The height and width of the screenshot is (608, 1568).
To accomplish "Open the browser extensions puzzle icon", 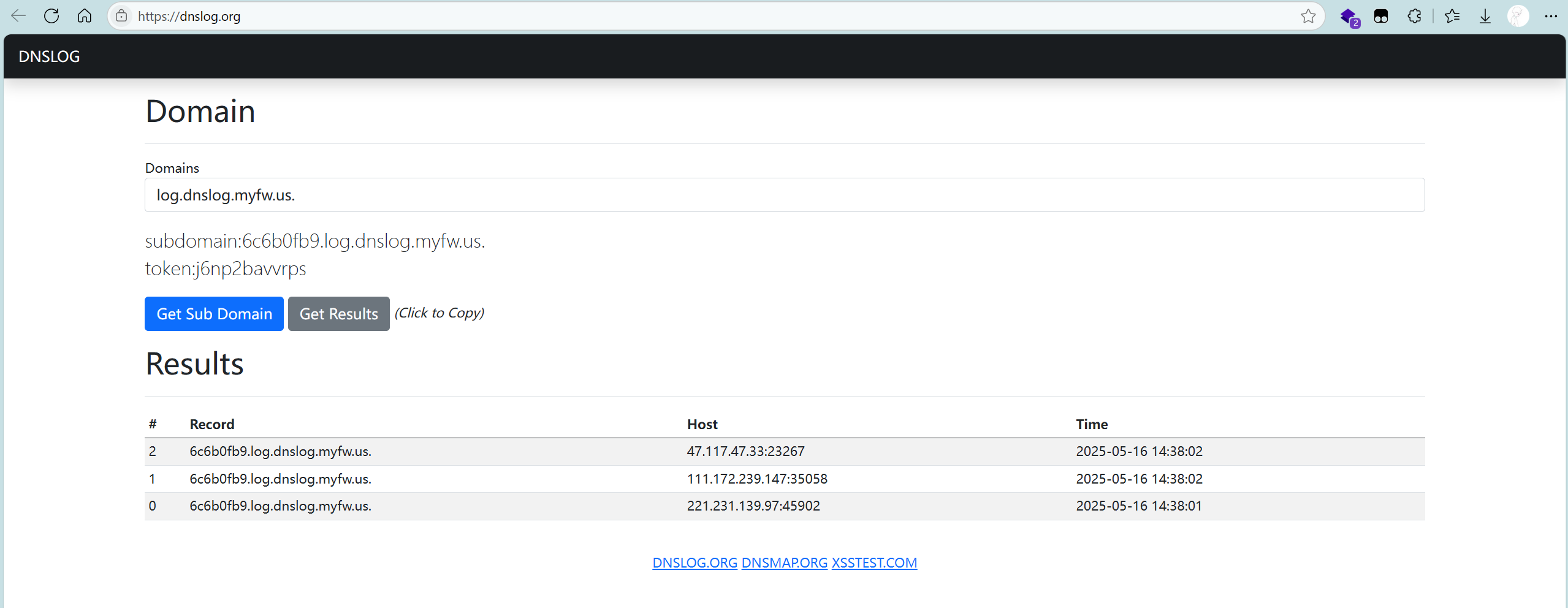I will [x=1414, y=16].
